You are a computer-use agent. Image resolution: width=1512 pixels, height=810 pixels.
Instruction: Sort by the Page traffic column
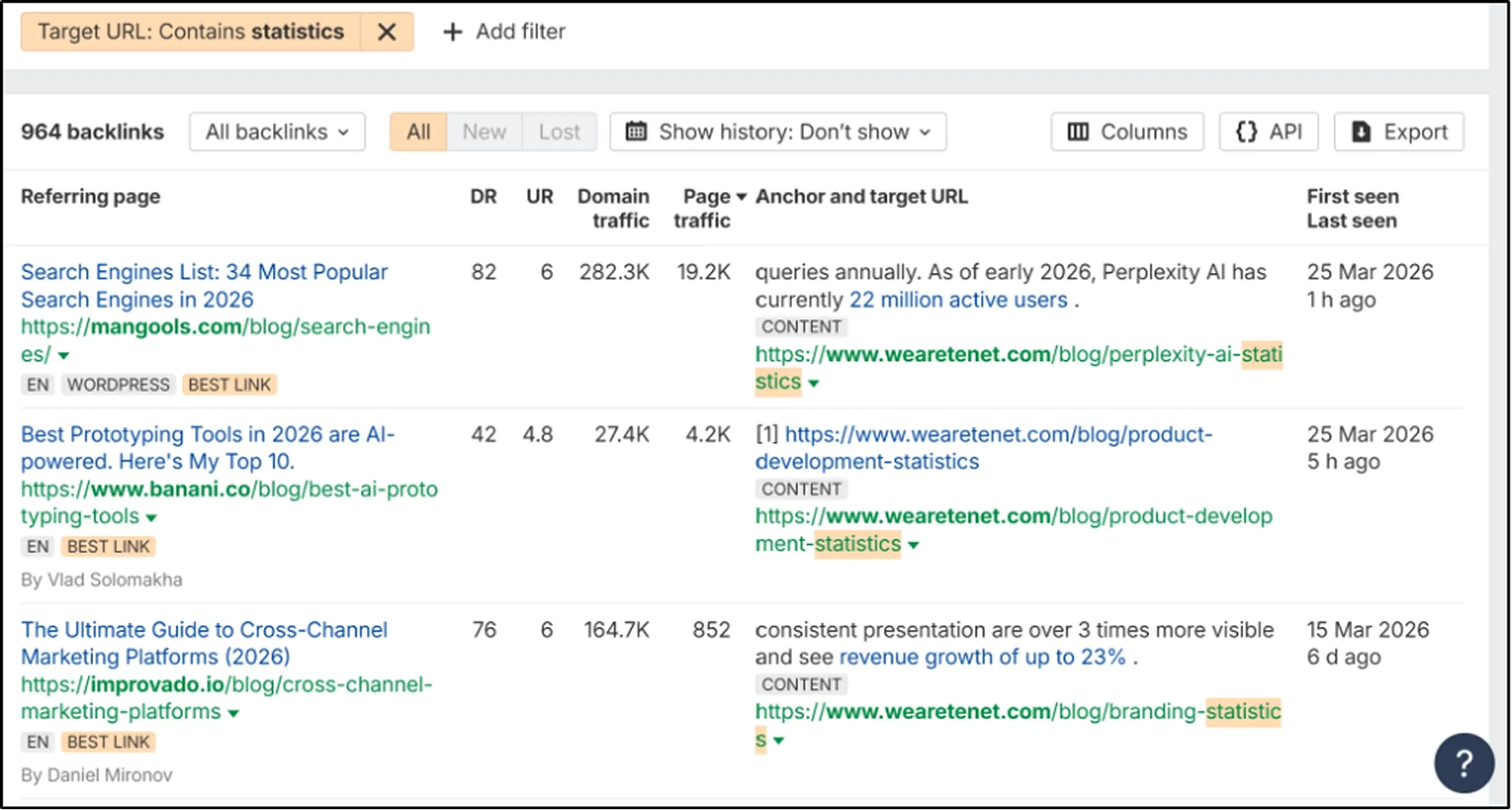click(709, 209)
